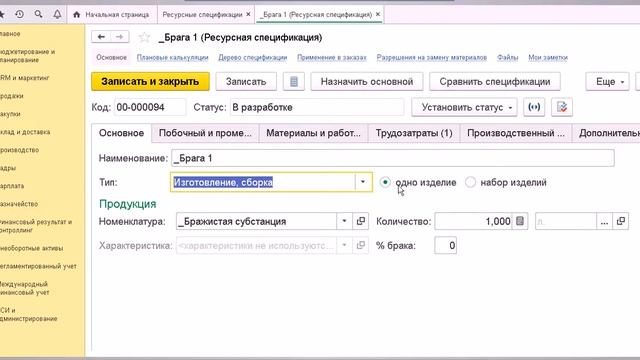
Task: Open the Трудозатраты (1) tab
Action: point(414,133)
